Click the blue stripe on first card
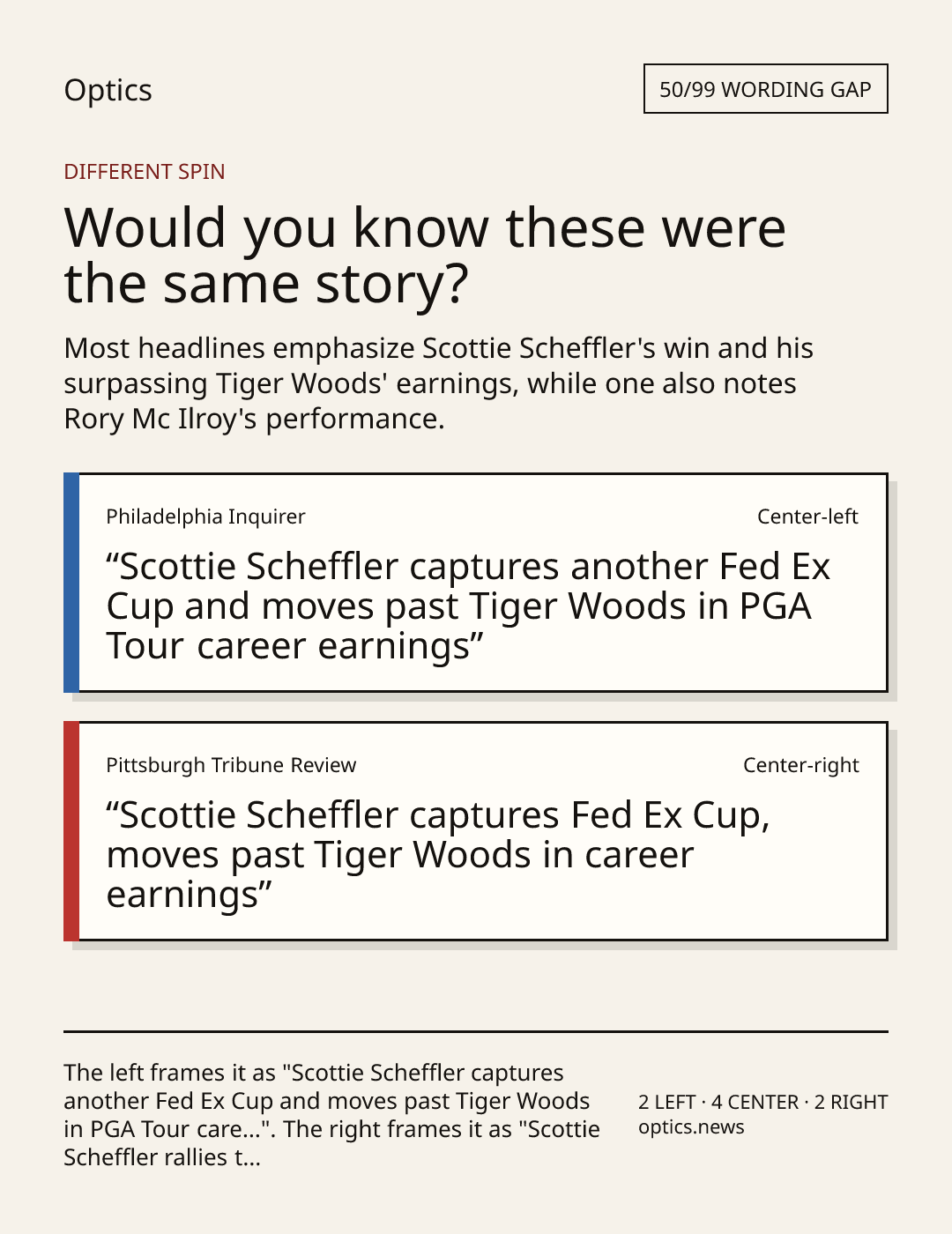Image resolution: width=952 pixels, height=1234 pixels. click(71, 583)
